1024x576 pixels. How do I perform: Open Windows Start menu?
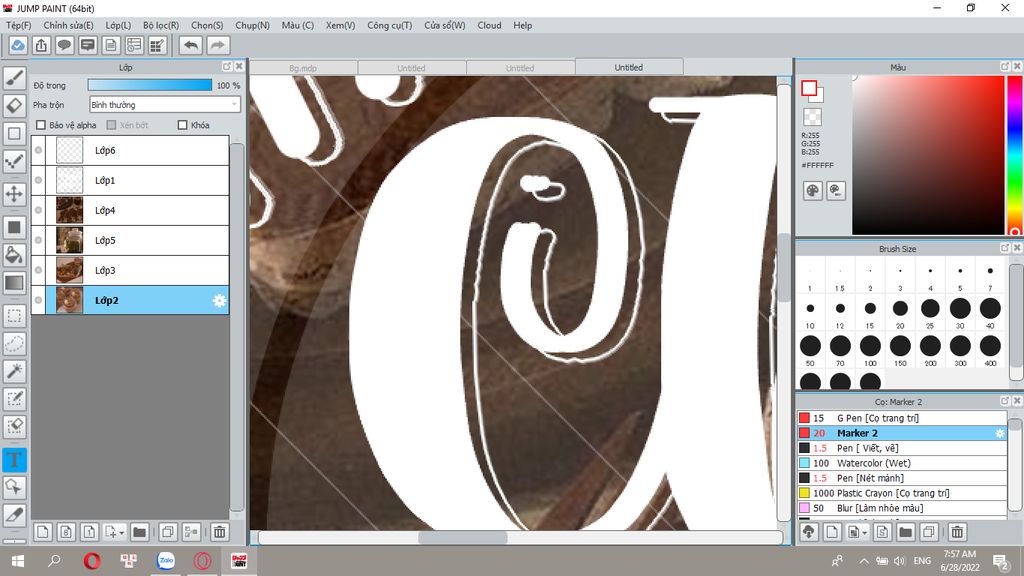18,561
